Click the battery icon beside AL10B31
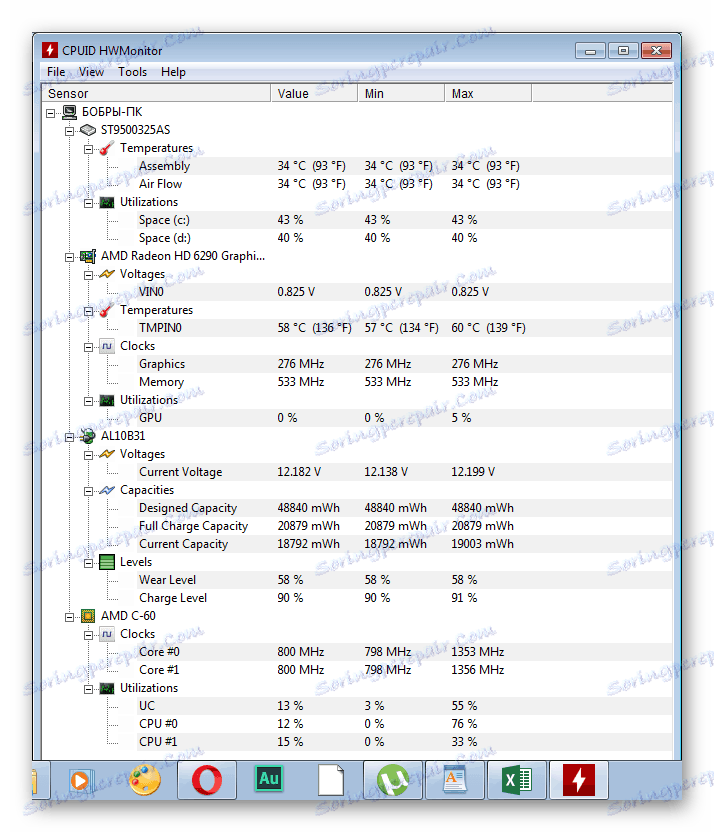714x832 pixels. click(x=88, y=436)
